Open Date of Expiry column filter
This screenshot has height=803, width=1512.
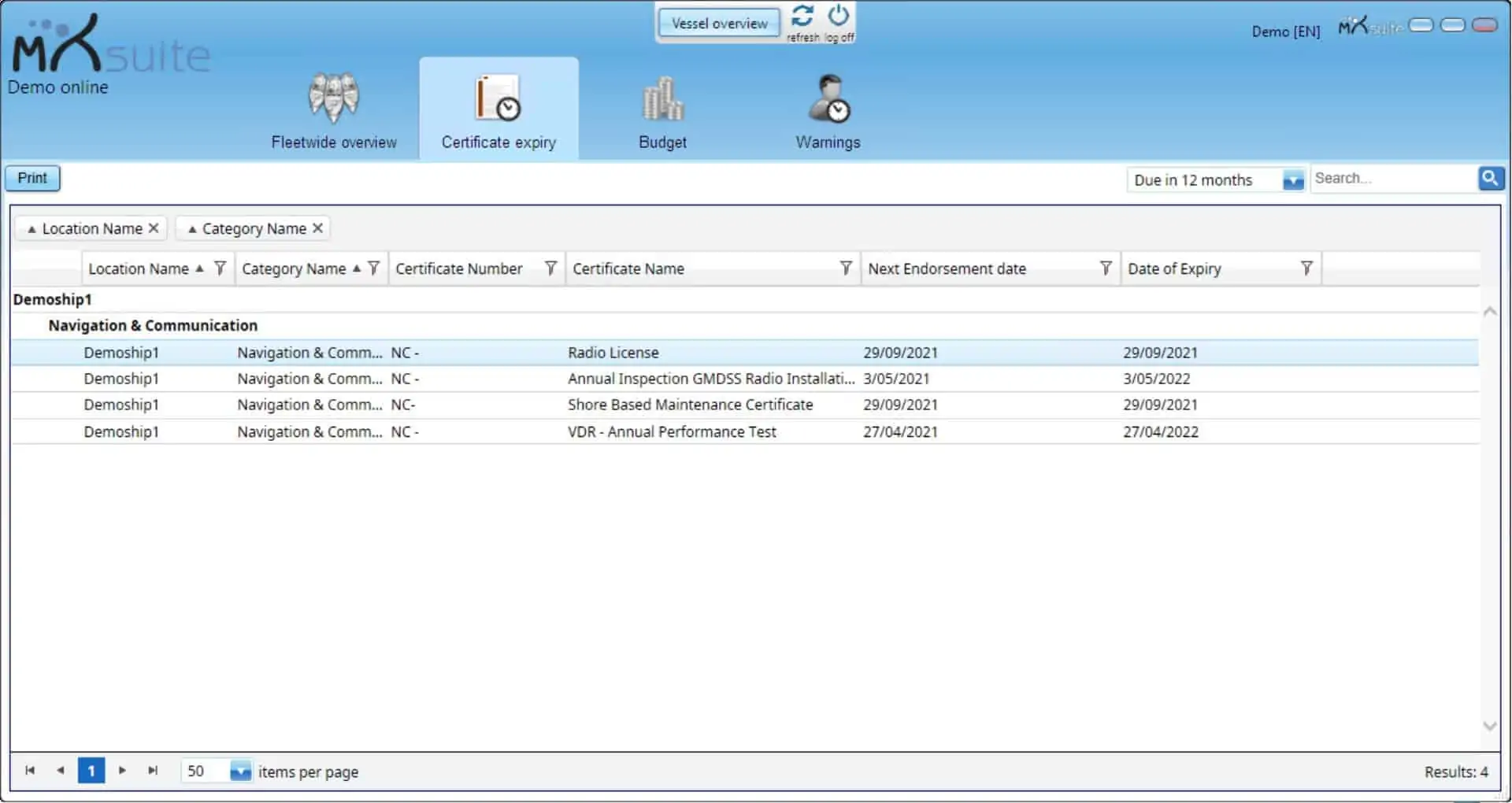pos(1306,268)
